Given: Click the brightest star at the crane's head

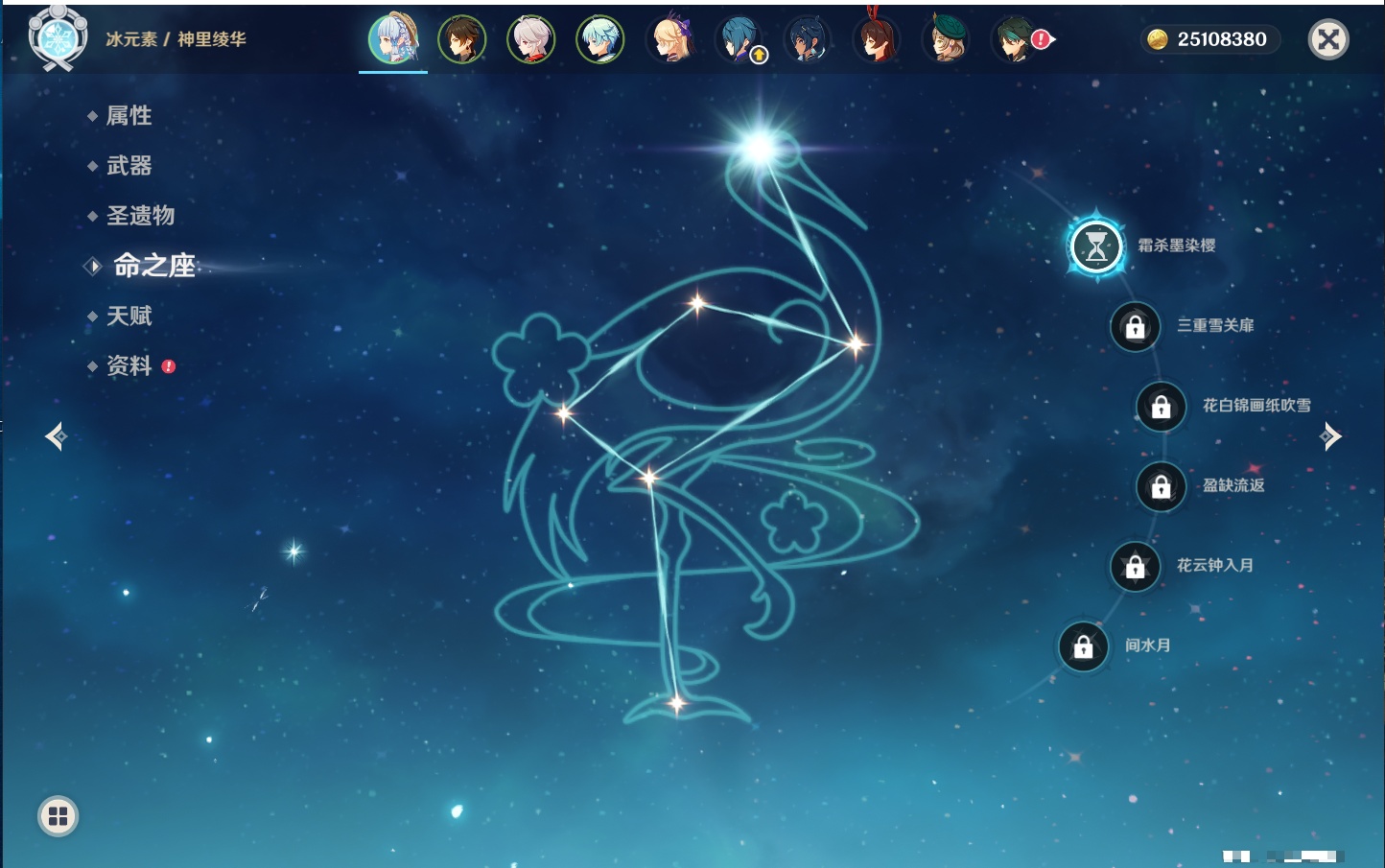Looking at the screenshot, I should (x=758, y=147).
